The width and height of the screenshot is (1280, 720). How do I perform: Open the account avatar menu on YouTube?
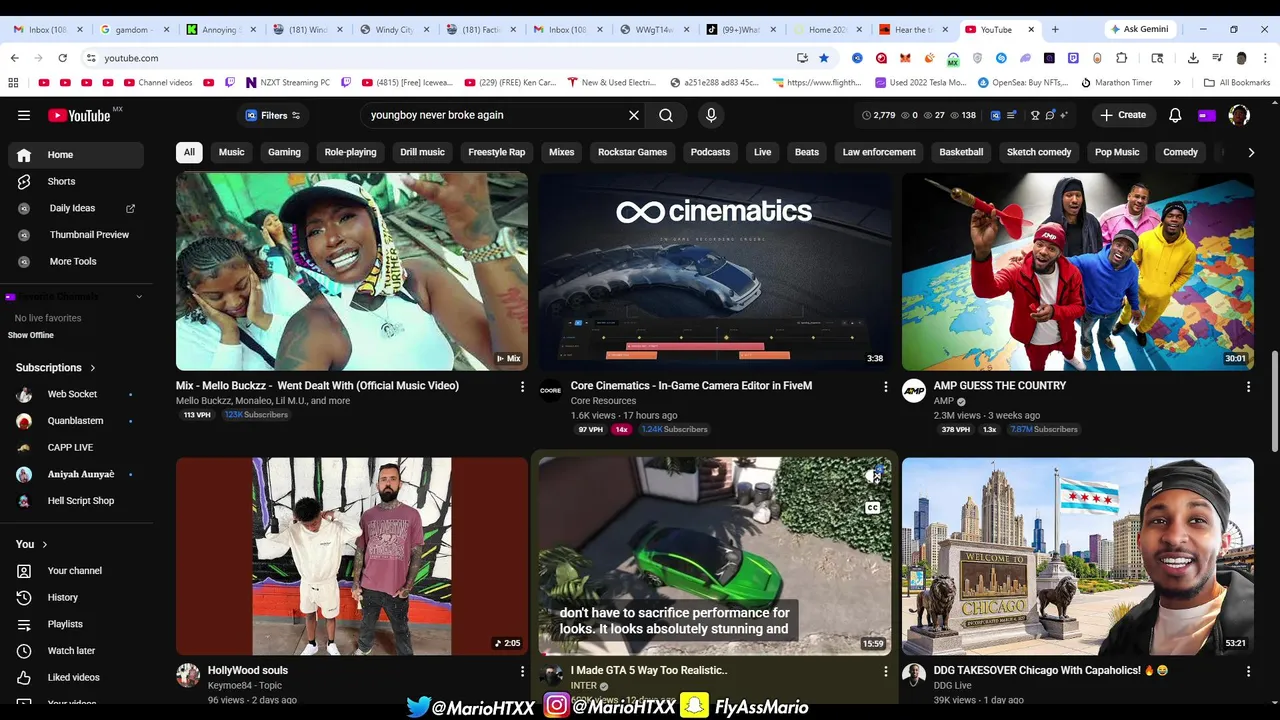pos(1239,115)
